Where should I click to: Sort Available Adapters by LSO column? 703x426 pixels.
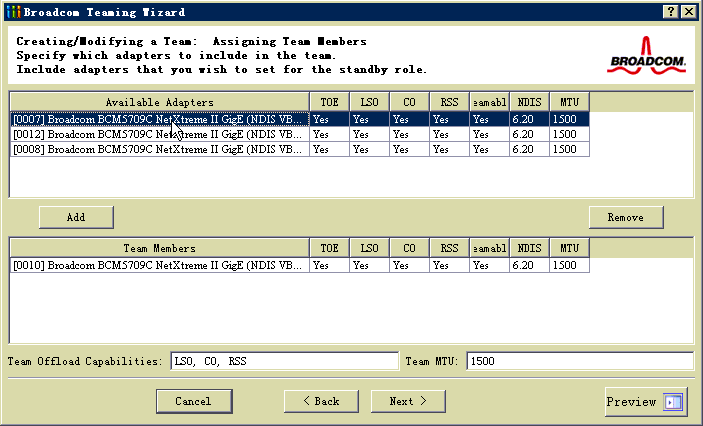click(369, 102)
